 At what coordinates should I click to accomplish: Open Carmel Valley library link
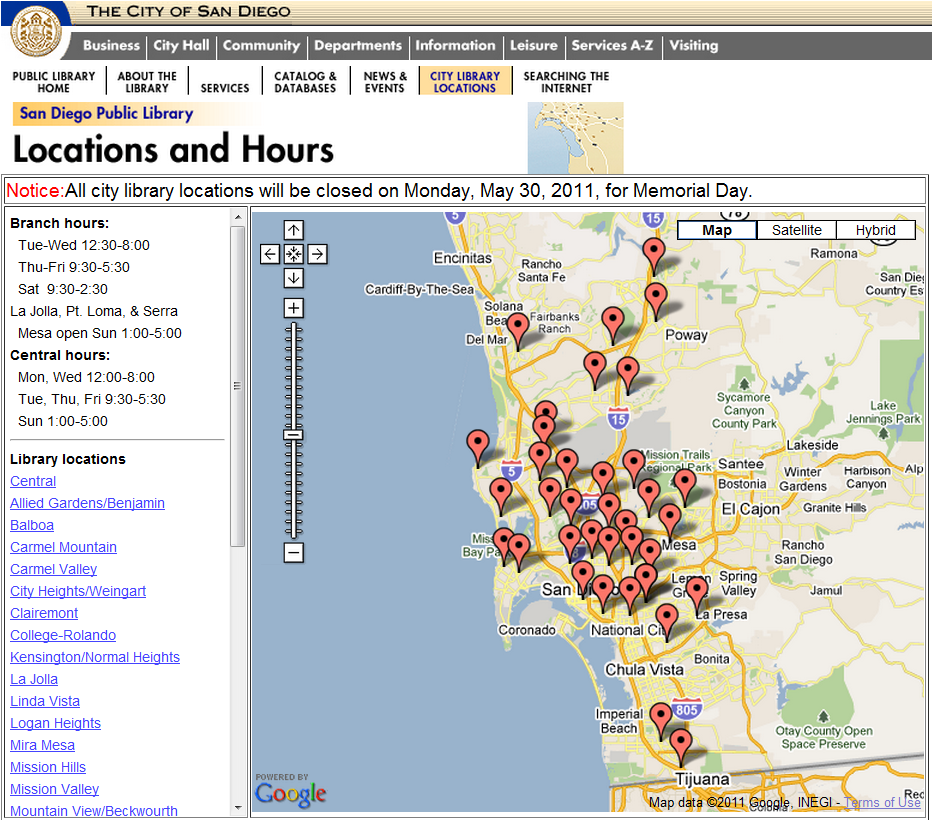[x=53, y=569]
